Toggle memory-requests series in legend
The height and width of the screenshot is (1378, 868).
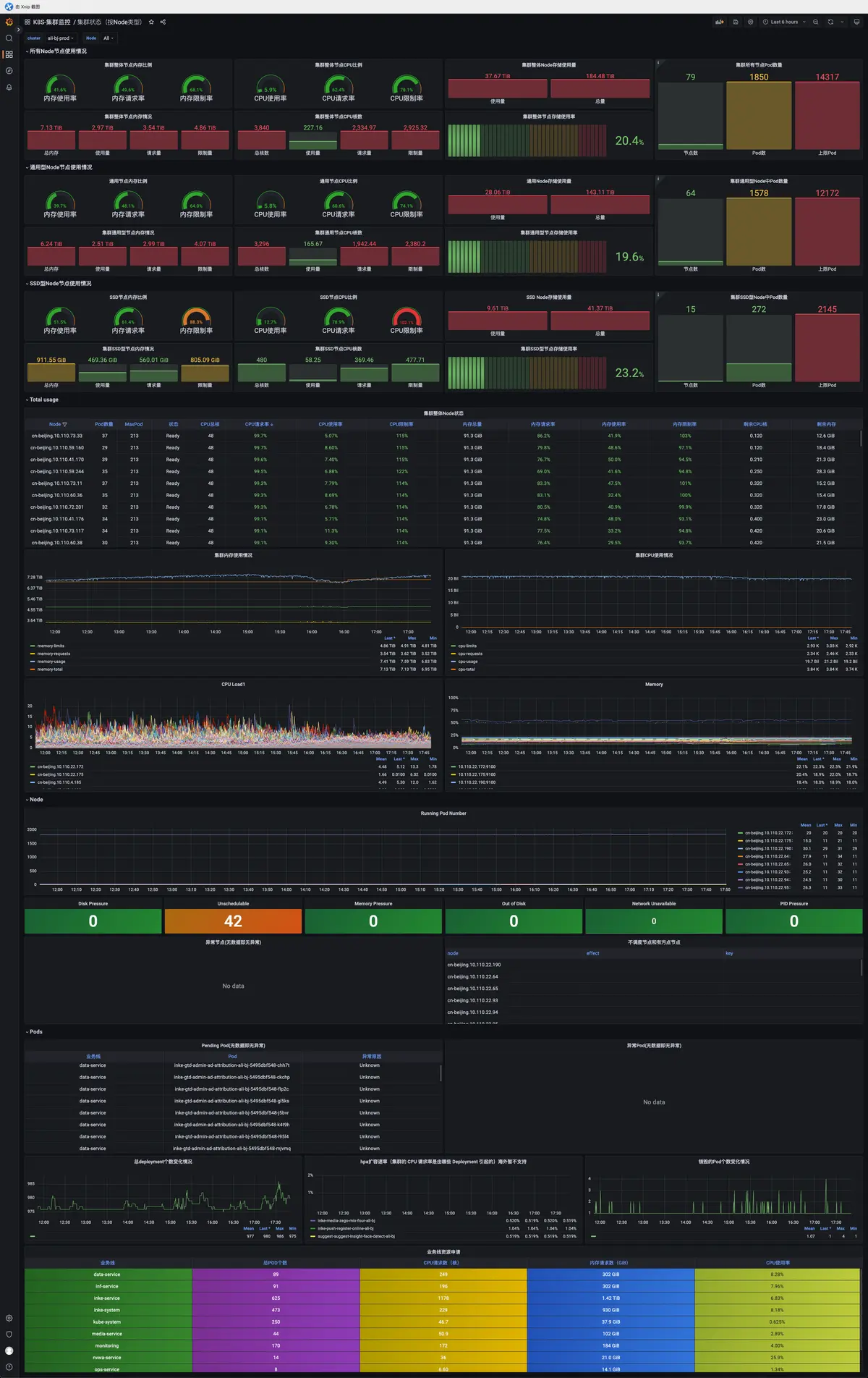pyautogui.click(x=54, y=654)
